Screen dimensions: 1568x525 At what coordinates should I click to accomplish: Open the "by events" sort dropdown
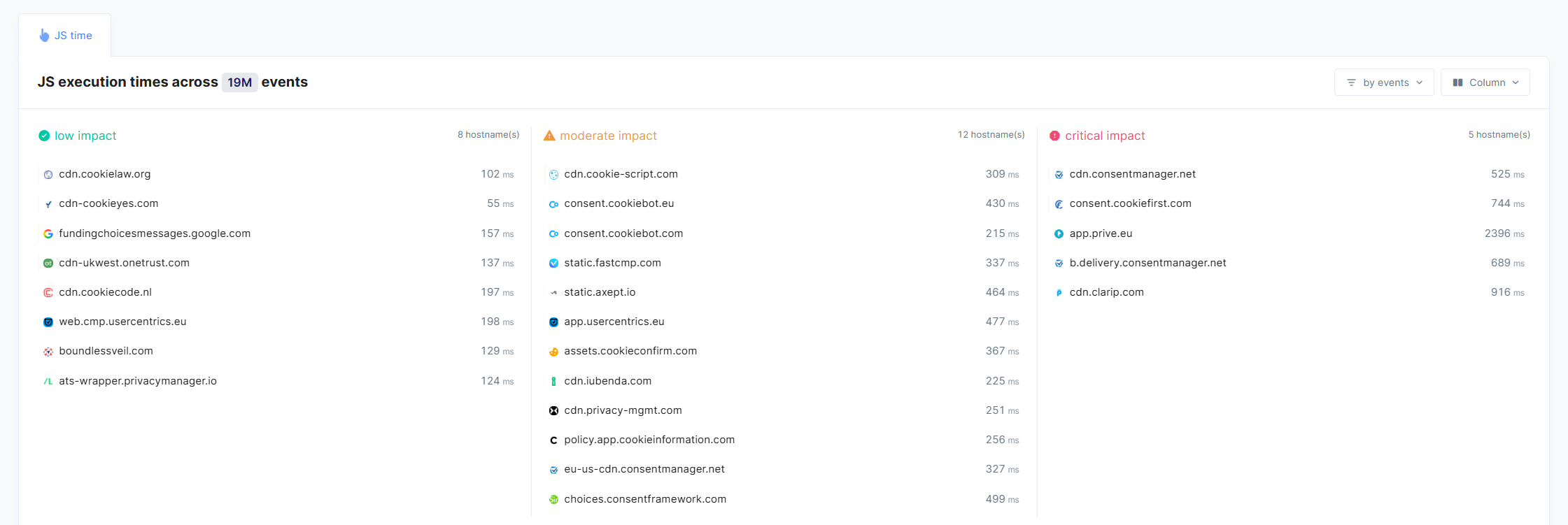click(x=1383, y=82)
